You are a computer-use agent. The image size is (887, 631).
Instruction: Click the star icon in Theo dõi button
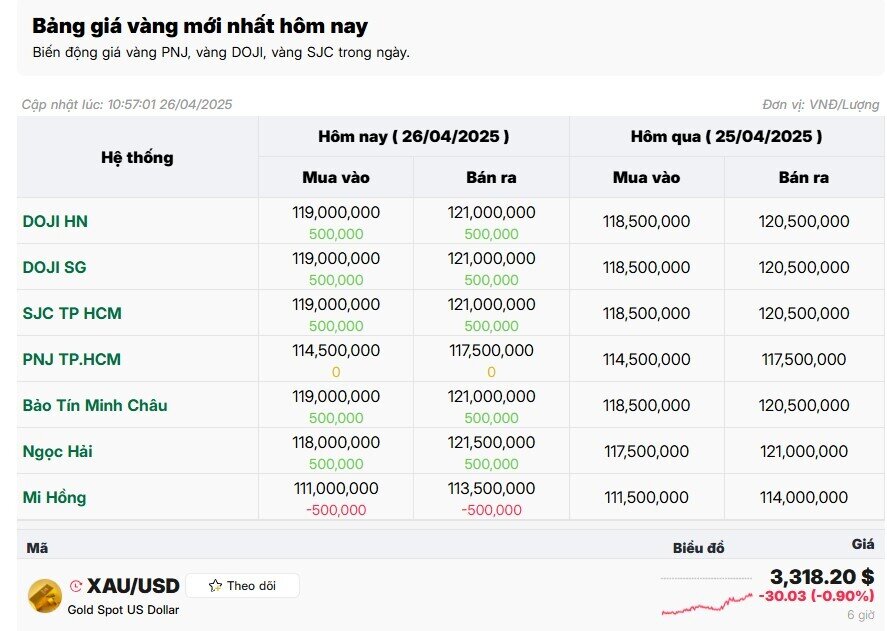(215, 586)
